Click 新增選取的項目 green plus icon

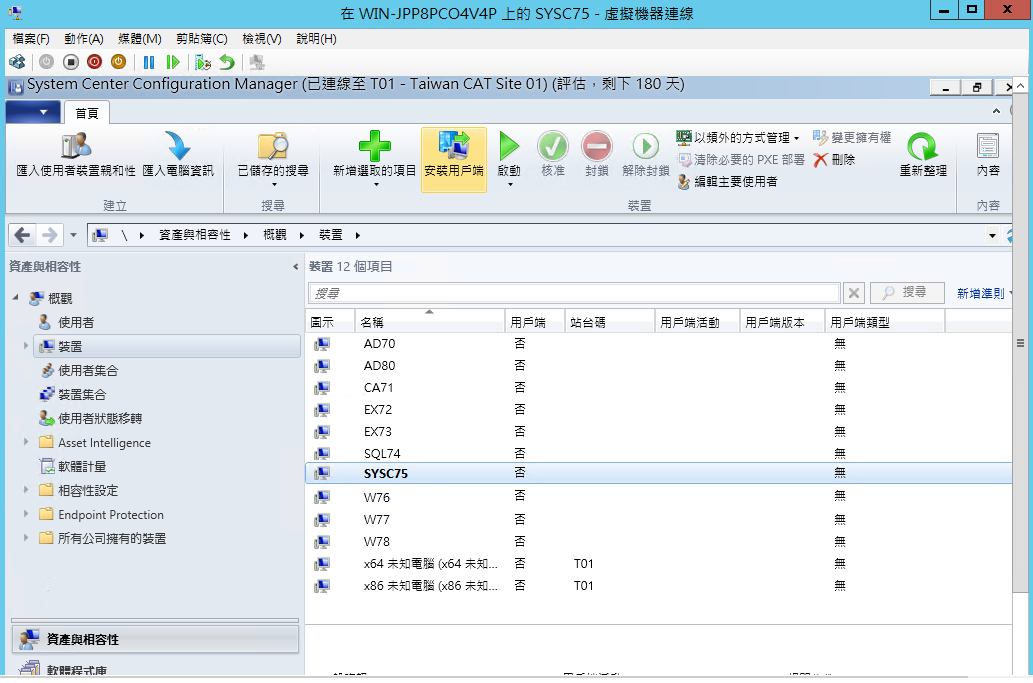(x=375, y=146)
